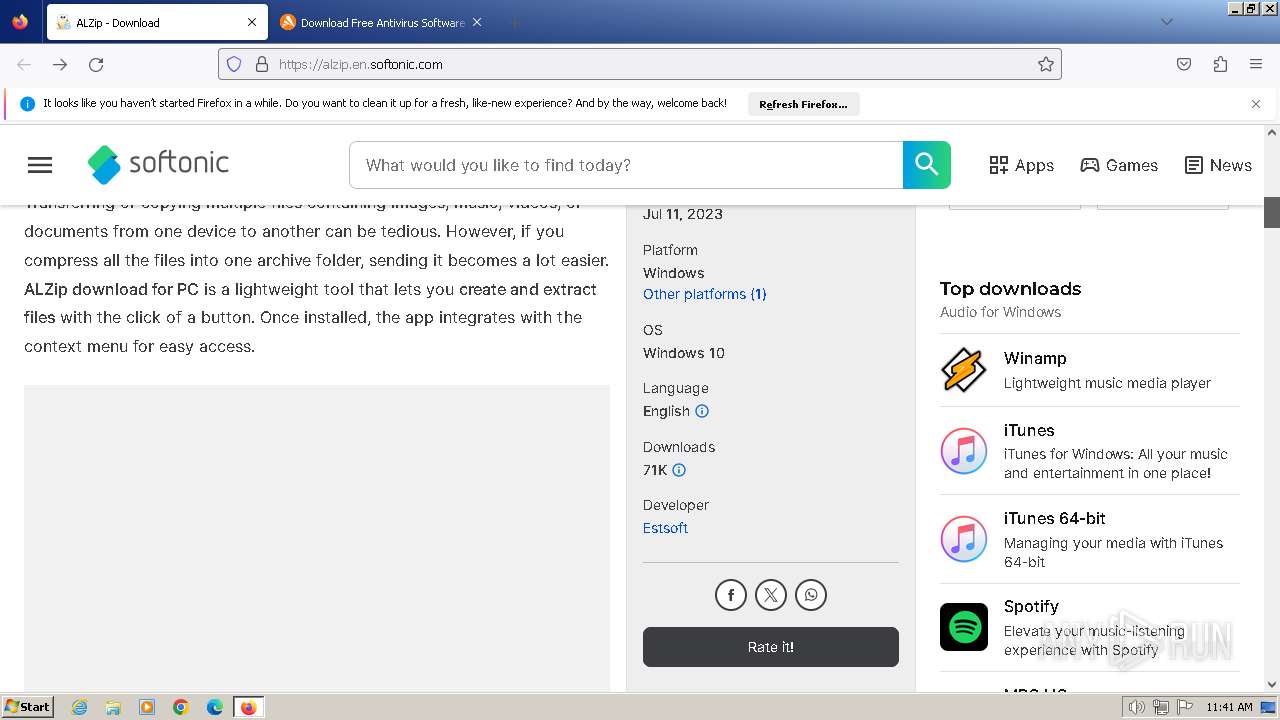This screenshot has height=720, width=1280.
Task: Open the Spotify title link
Action: click(1031, 606)
